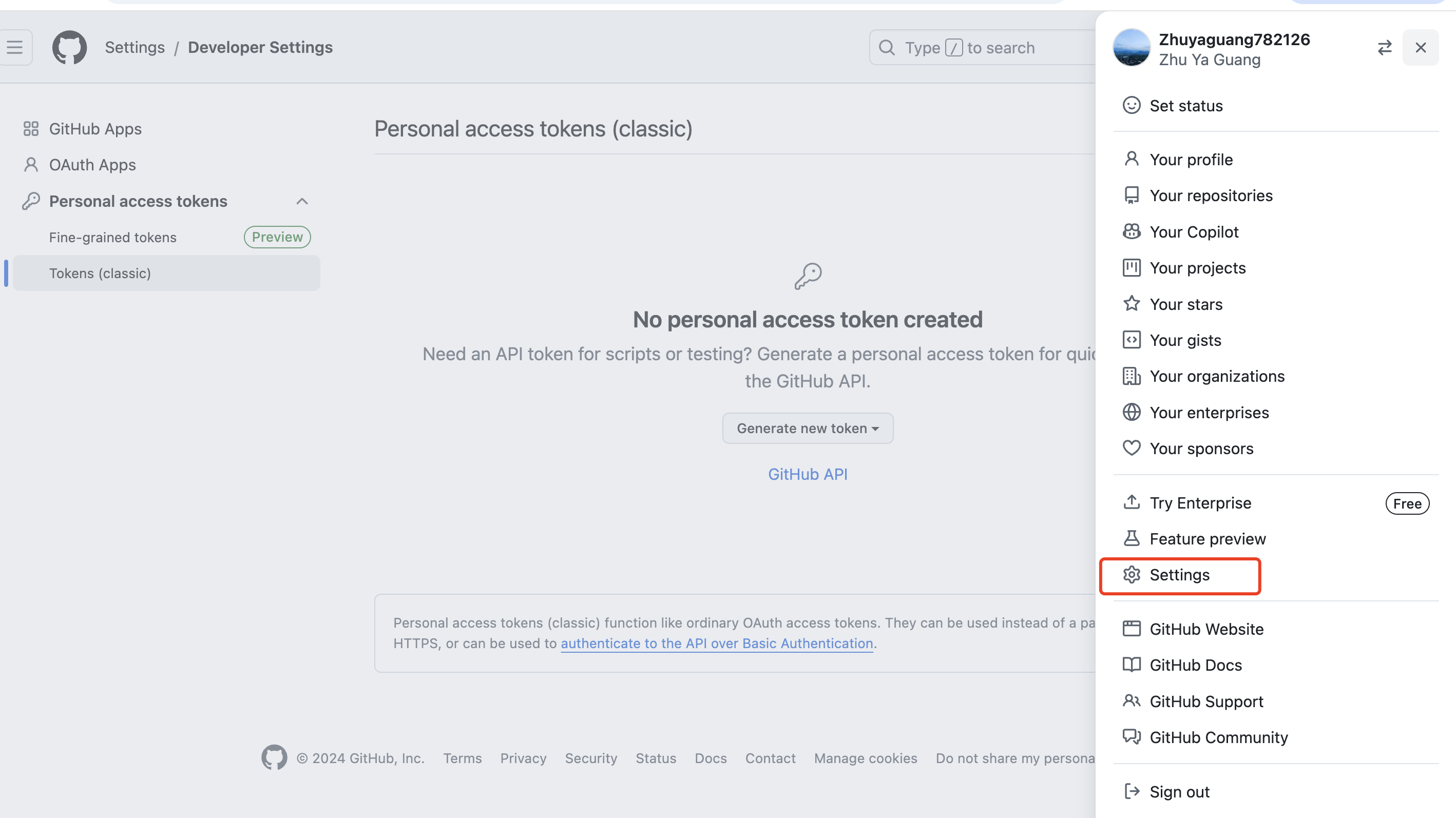Select Tokens (classic) sidebar item
The image size is (1456, 818).
coord(100,274)
